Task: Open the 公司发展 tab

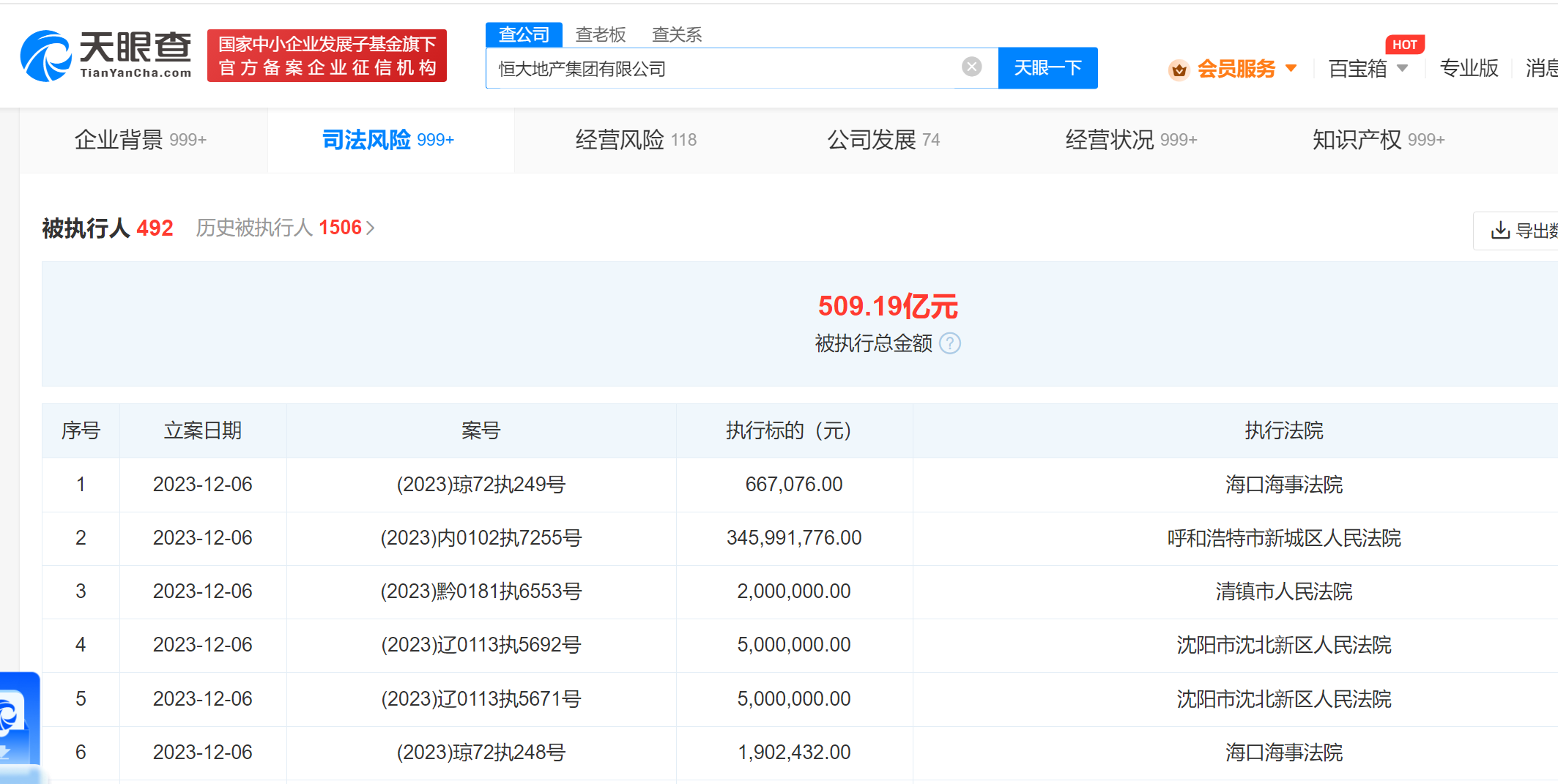Action: coord(883,140)
